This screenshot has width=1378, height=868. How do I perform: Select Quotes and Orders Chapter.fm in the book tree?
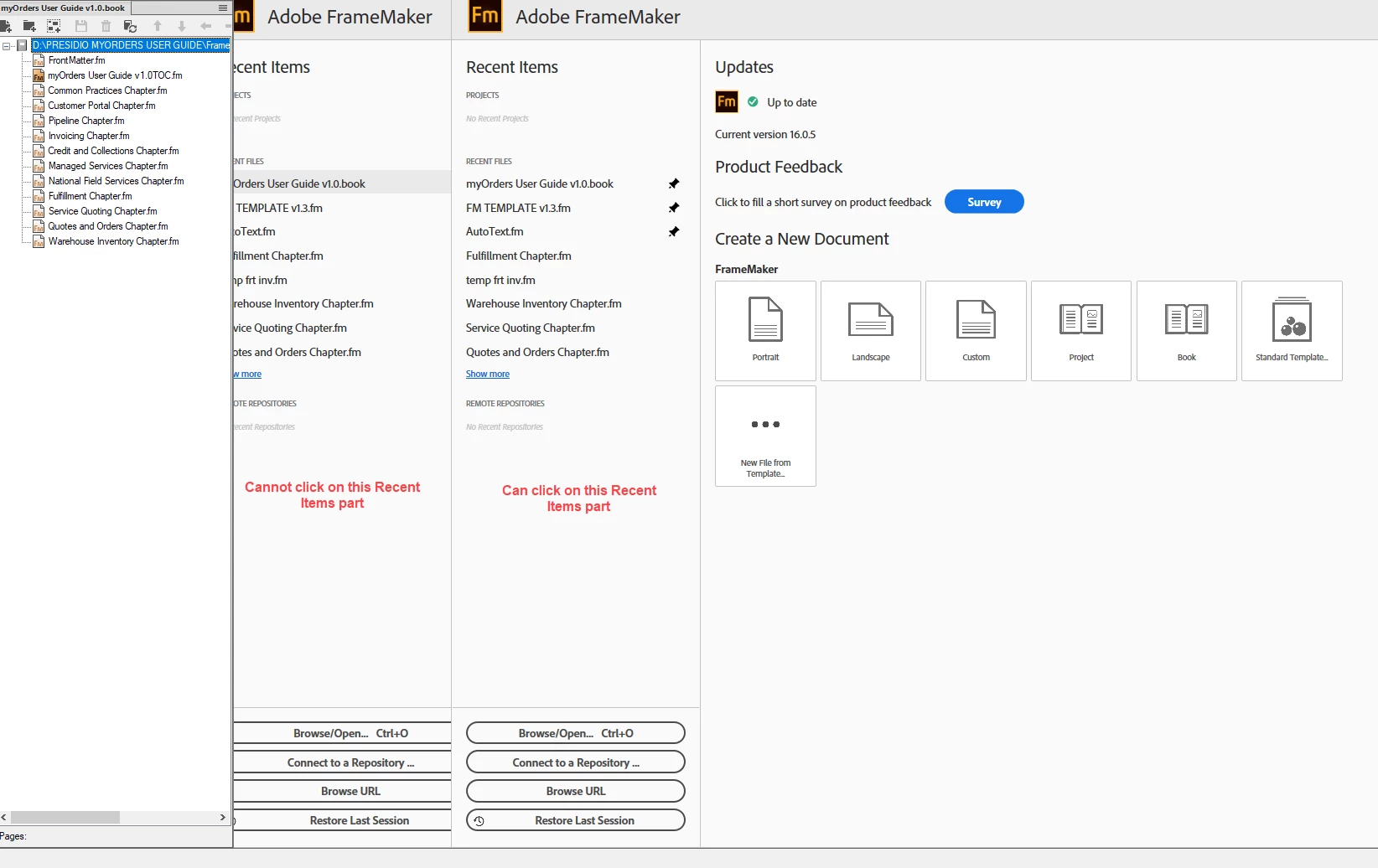(107, 226)
